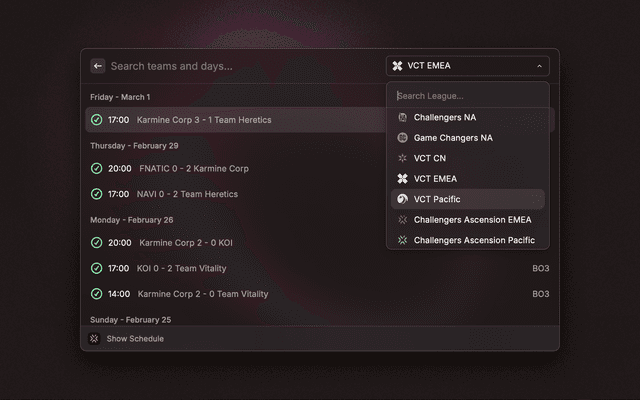Viewport: 640px width, 400px height.
Task: Focus the Search League input field
Action: coord(467,96)
